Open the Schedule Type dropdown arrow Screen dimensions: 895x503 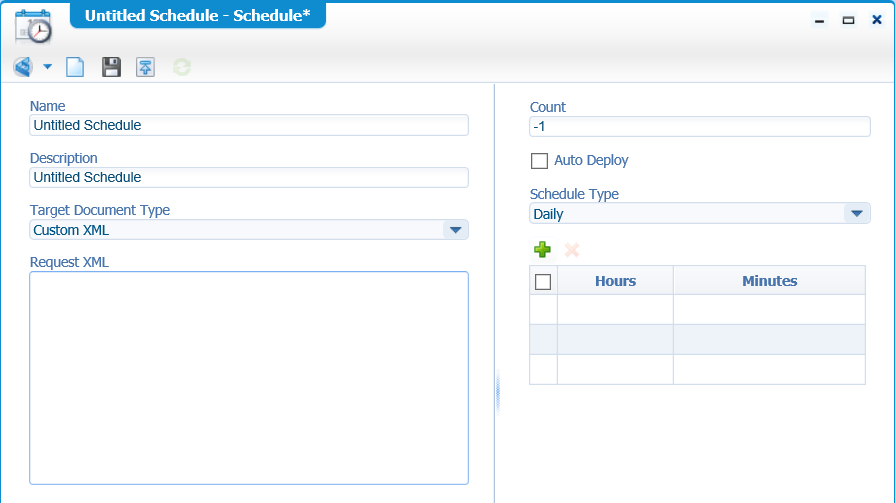coord(857,214)
